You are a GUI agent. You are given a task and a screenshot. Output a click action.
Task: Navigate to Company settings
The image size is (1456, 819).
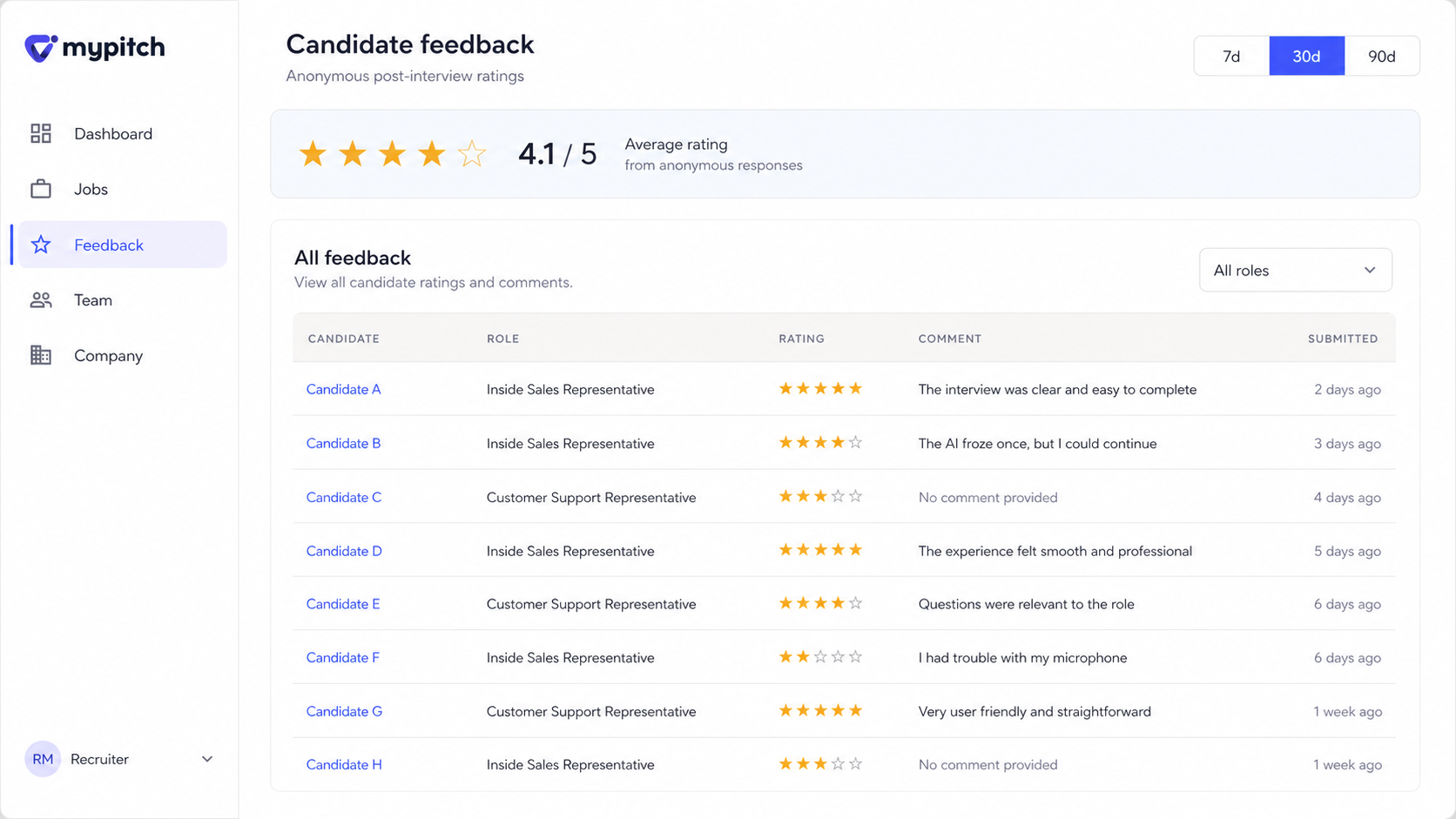(x=123, y=355)
